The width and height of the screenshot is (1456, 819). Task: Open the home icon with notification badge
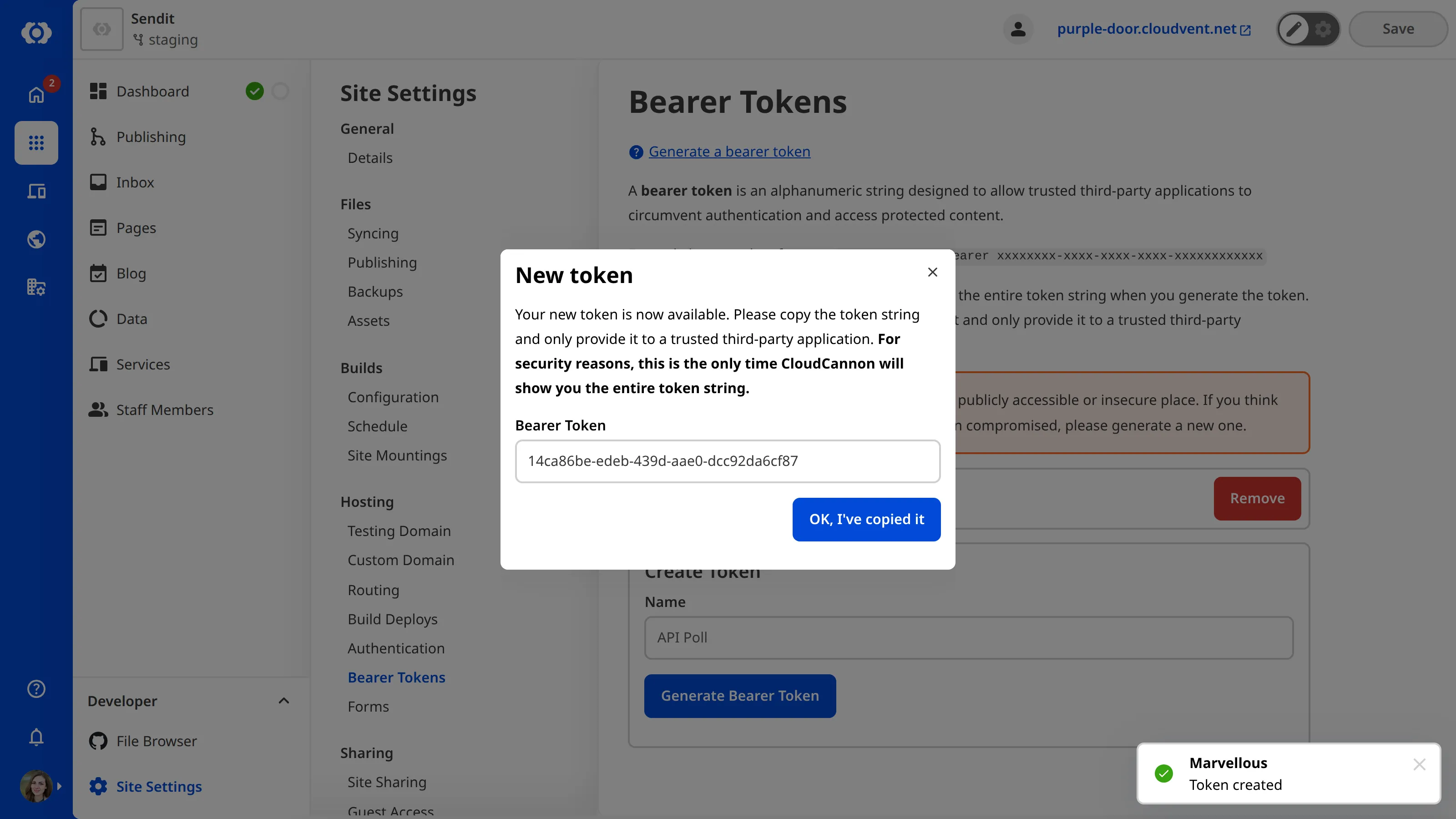point(36,94)
